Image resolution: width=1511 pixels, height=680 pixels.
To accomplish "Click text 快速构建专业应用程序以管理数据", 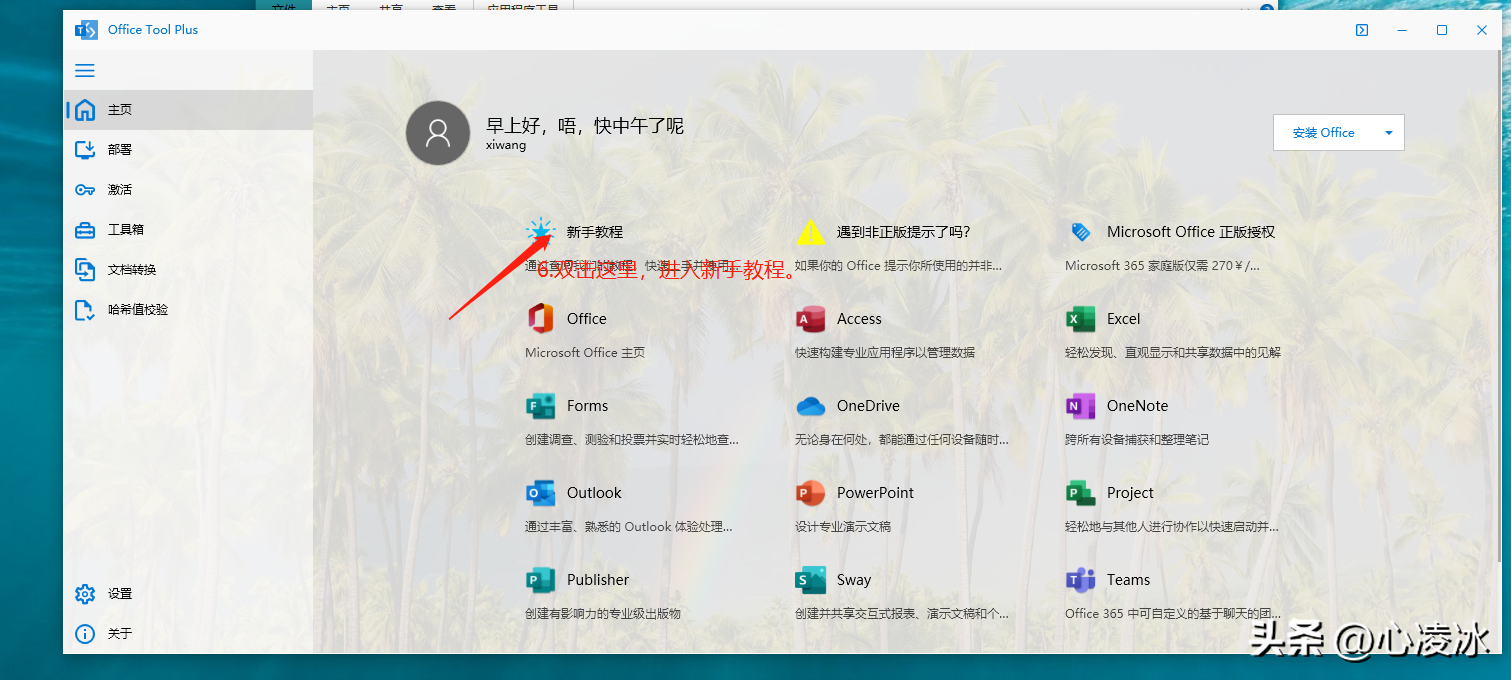I will click(885, 353).
